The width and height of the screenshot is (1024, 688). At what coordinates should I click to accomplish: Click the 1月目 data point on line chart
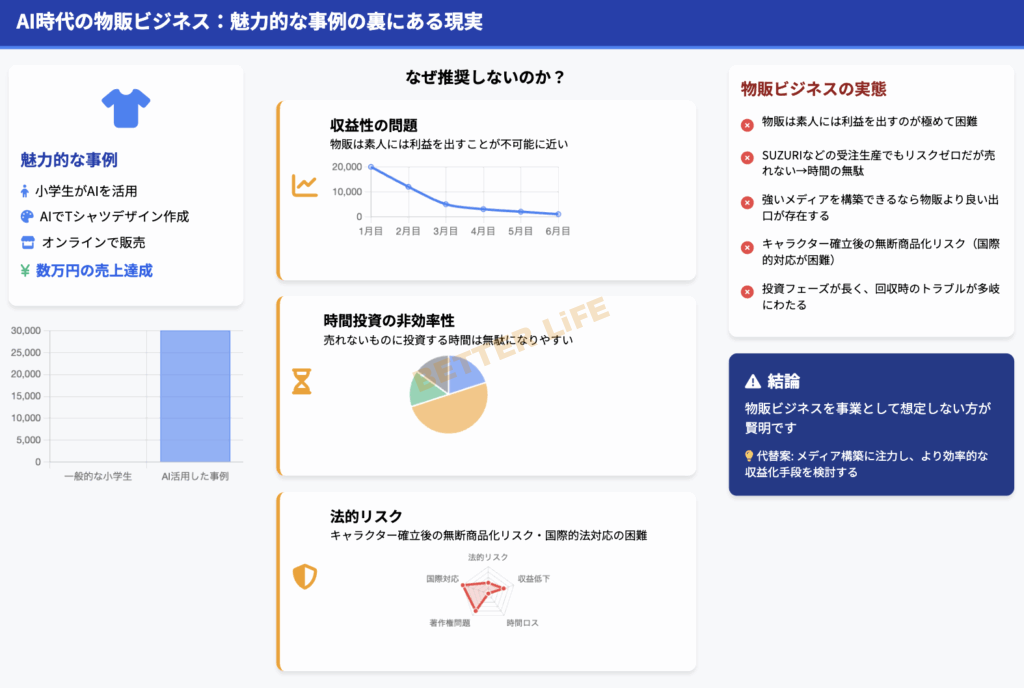coord(371,167)
